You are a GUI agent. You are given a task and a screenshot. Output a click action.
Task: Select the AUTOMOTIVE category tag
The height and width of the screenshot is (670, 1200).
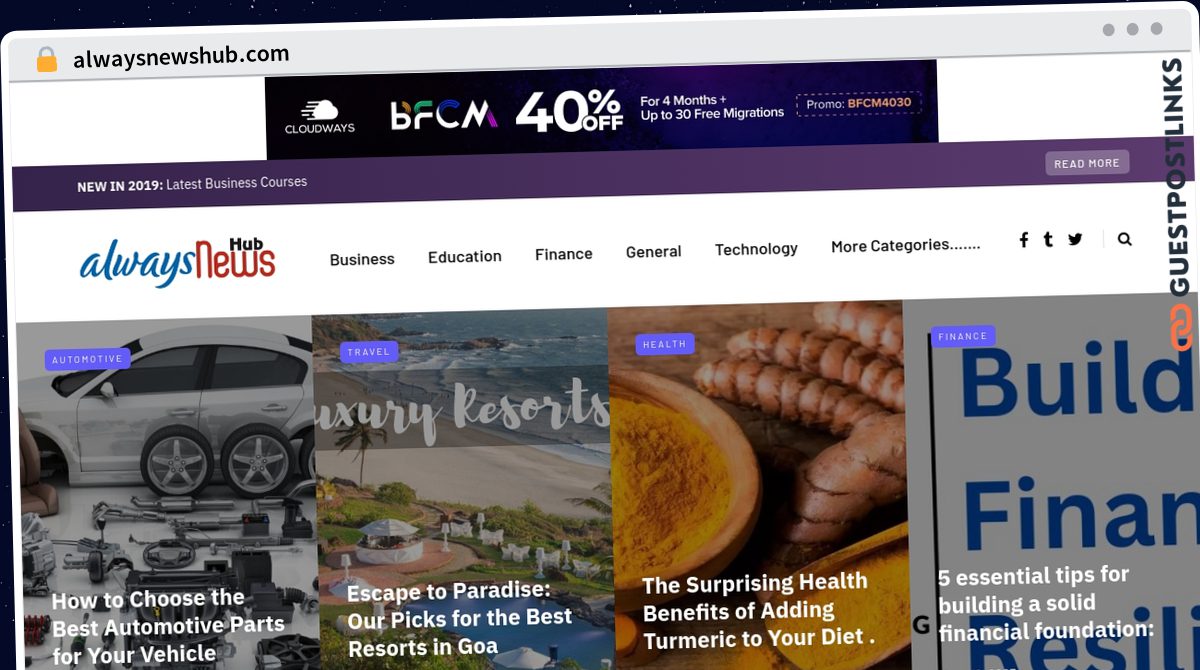87,359
